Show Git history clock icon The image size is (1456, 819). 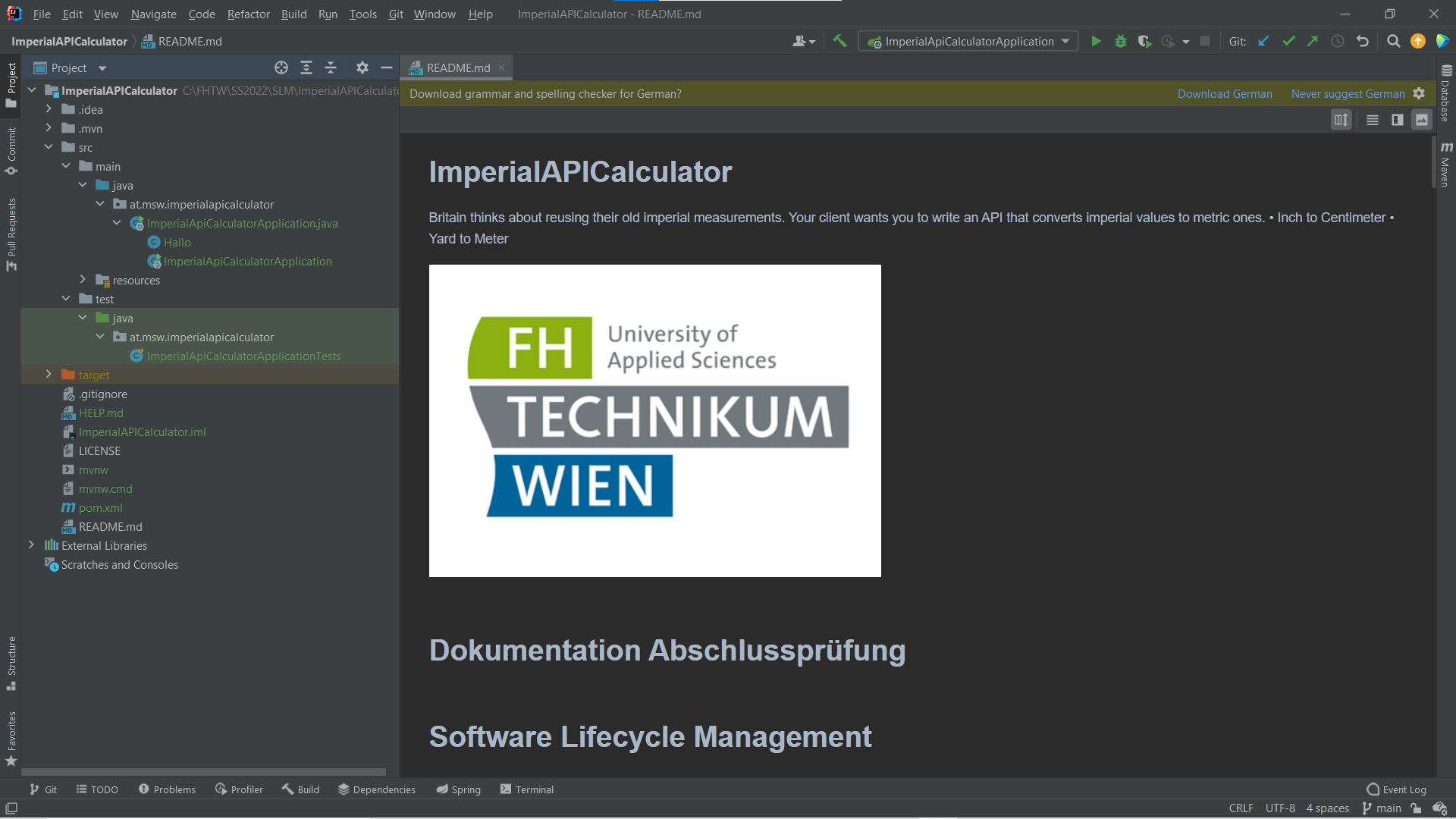pos(1338,42)
